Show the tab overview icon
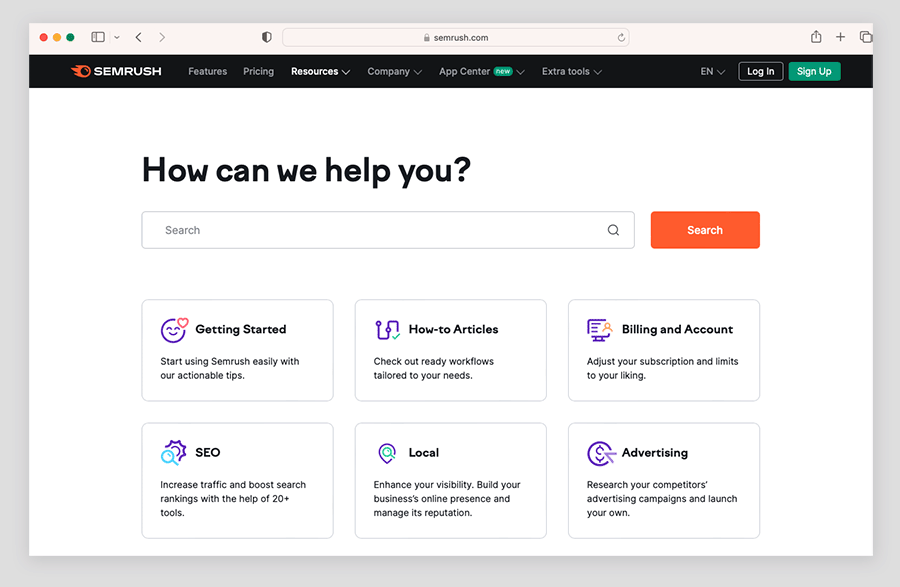The image size is (900, 587). [x=866, y=37]
